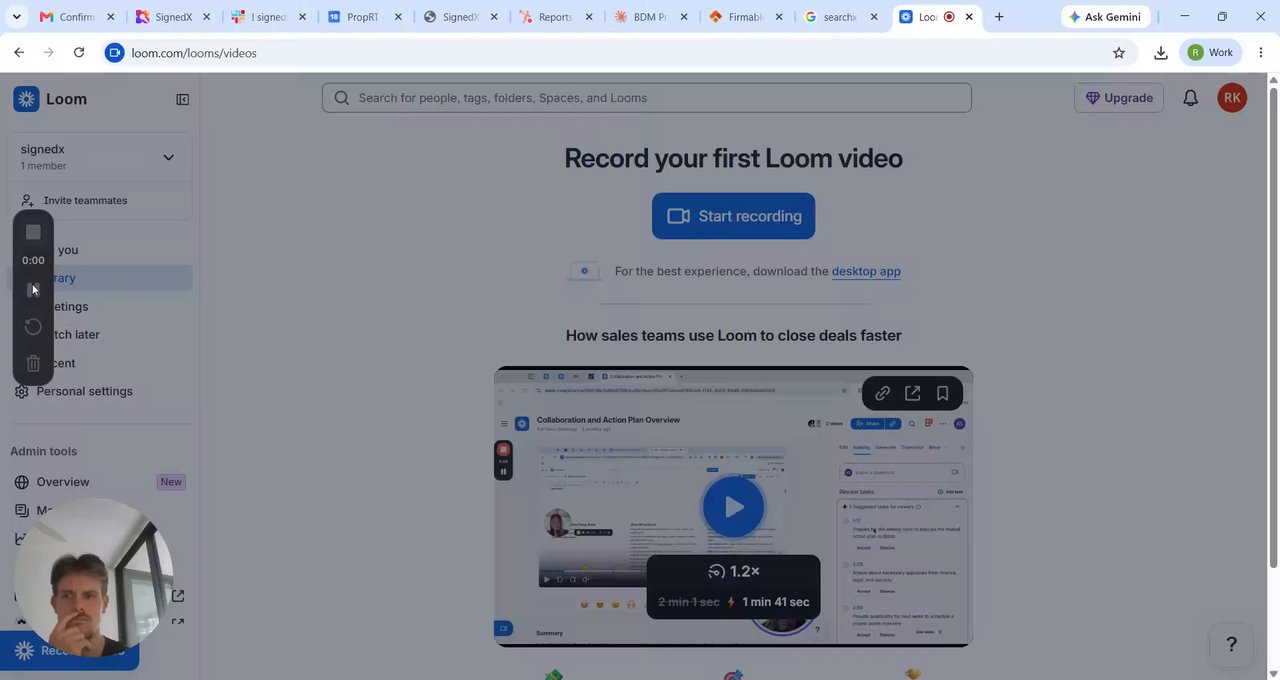Image resolution: width=1280 pixels, height=680 pixels.
Task: Click the download device icon beside best experience
Action: (584, 271)
